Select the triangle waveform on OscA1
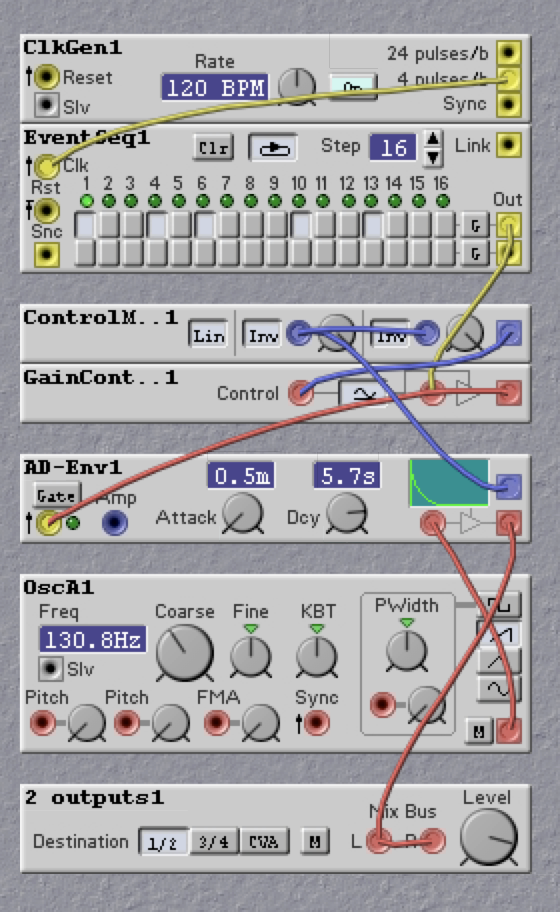This screenshot has width=560, height=912. [499, 661]
